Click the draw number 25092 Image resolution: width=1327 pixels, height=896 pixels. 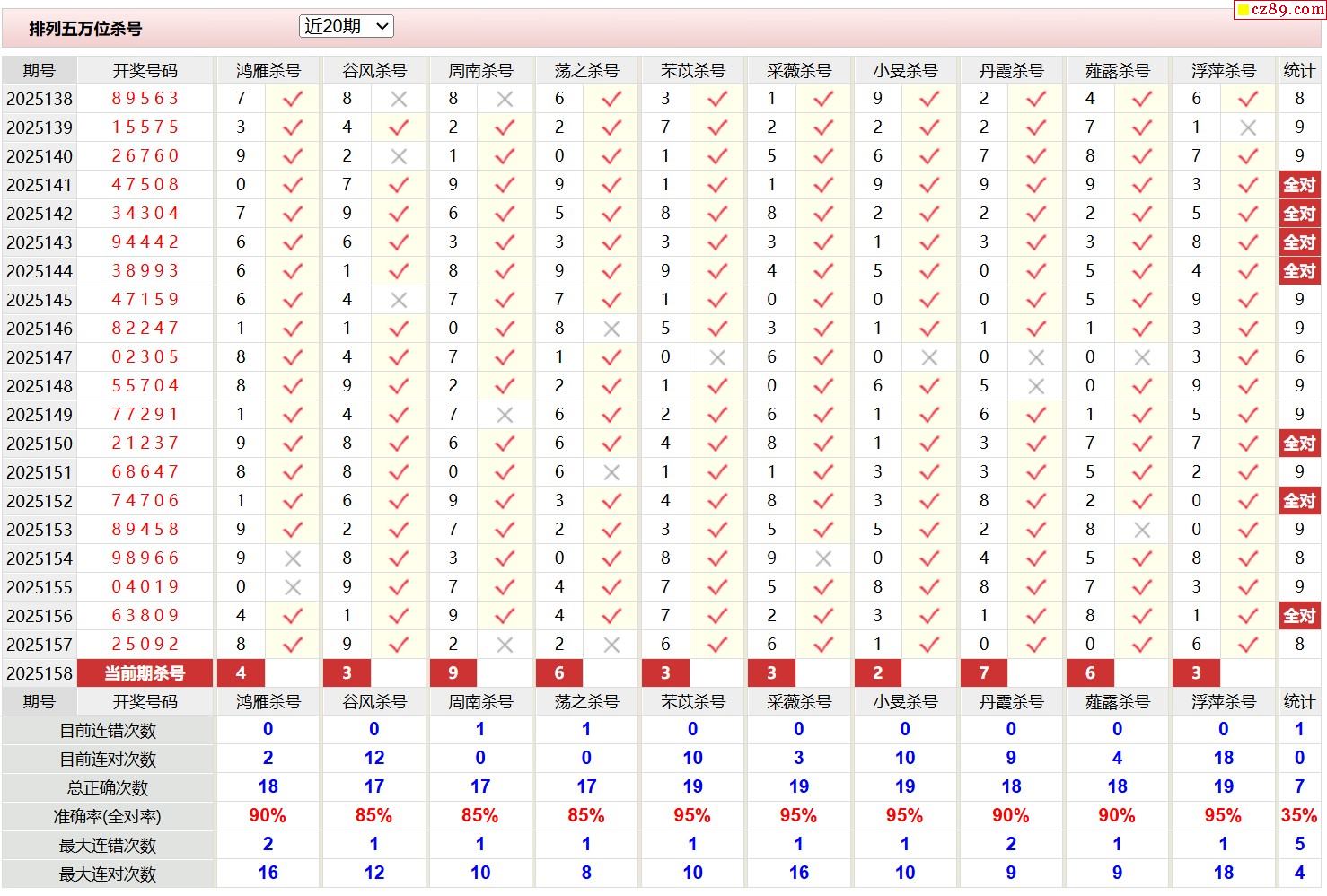coord(145,645)
